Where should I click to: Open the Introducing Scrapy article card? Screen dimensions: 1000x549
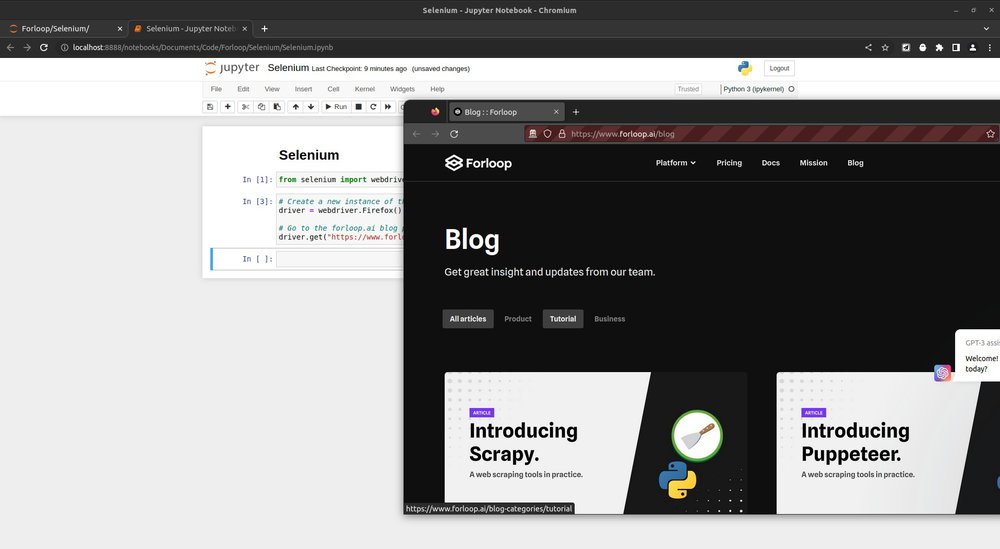coord(596,443)
